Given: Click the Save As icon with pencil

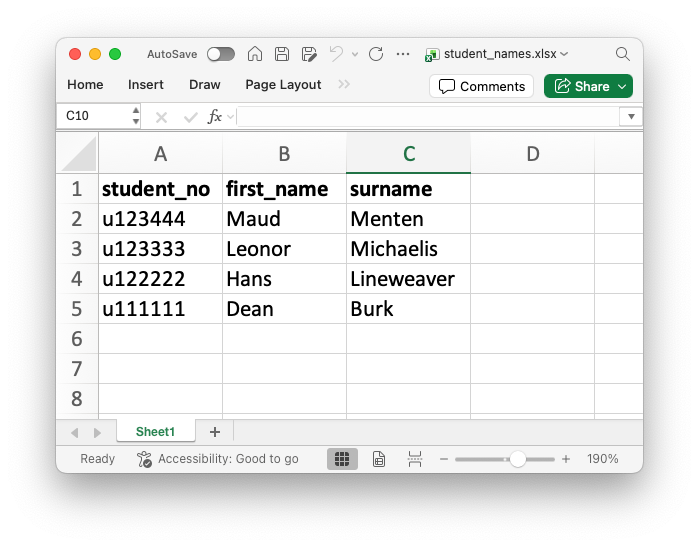Looking at the screenshot, I should pos(309,54).
